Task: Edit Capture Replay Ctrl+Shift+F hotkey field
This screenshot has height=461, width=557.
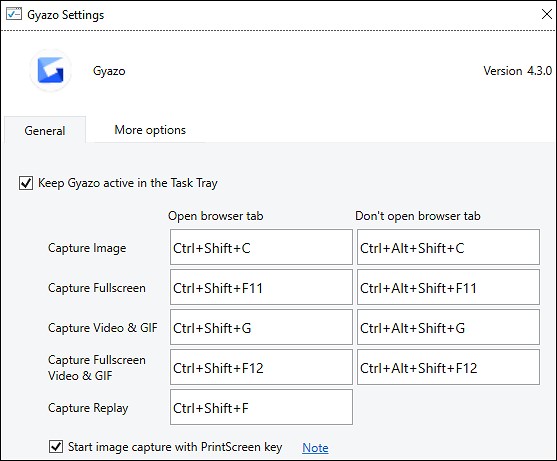Action: (x=261, y=407)
